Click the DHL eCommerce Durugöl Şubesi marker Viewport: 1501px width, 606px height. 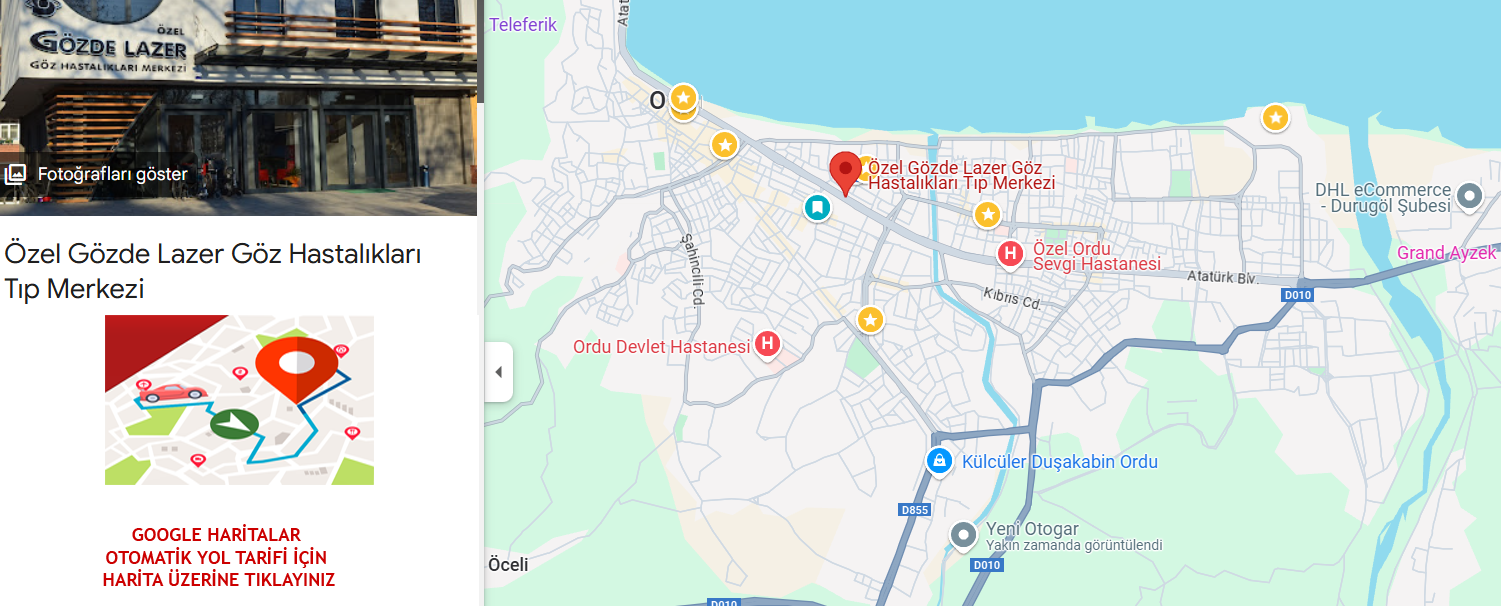click(1469, 196)
